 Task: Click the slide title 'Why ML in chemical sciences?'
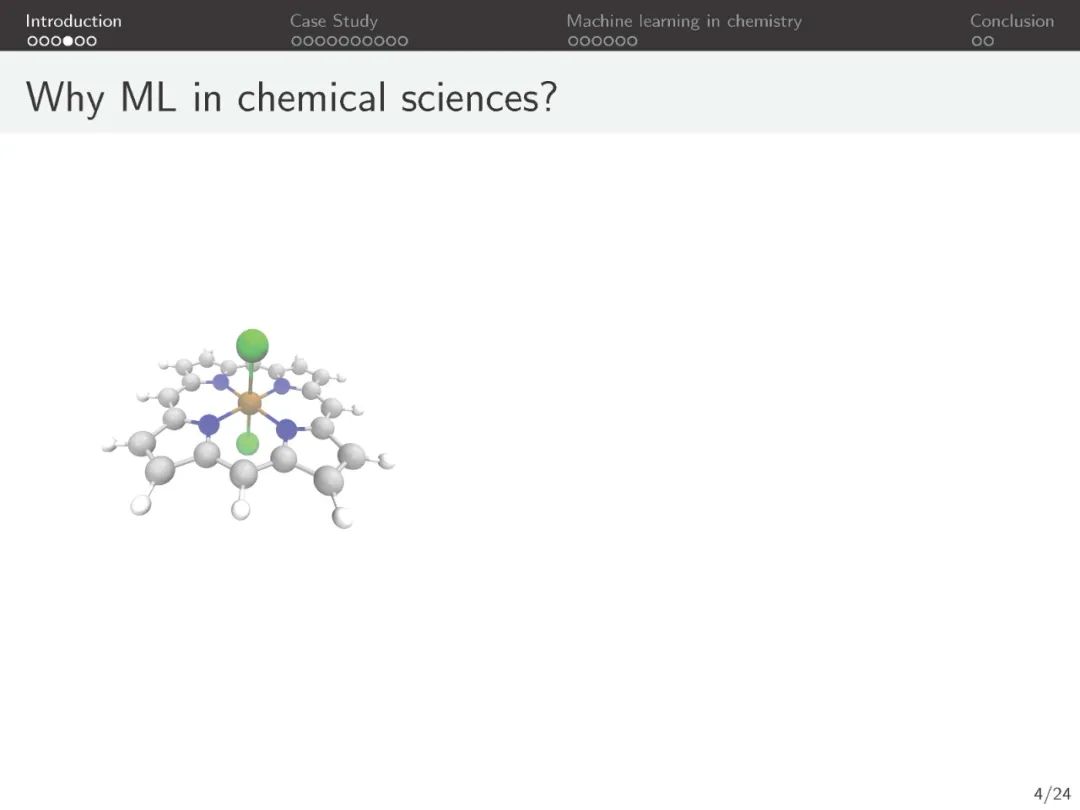[x=291, y=97]
